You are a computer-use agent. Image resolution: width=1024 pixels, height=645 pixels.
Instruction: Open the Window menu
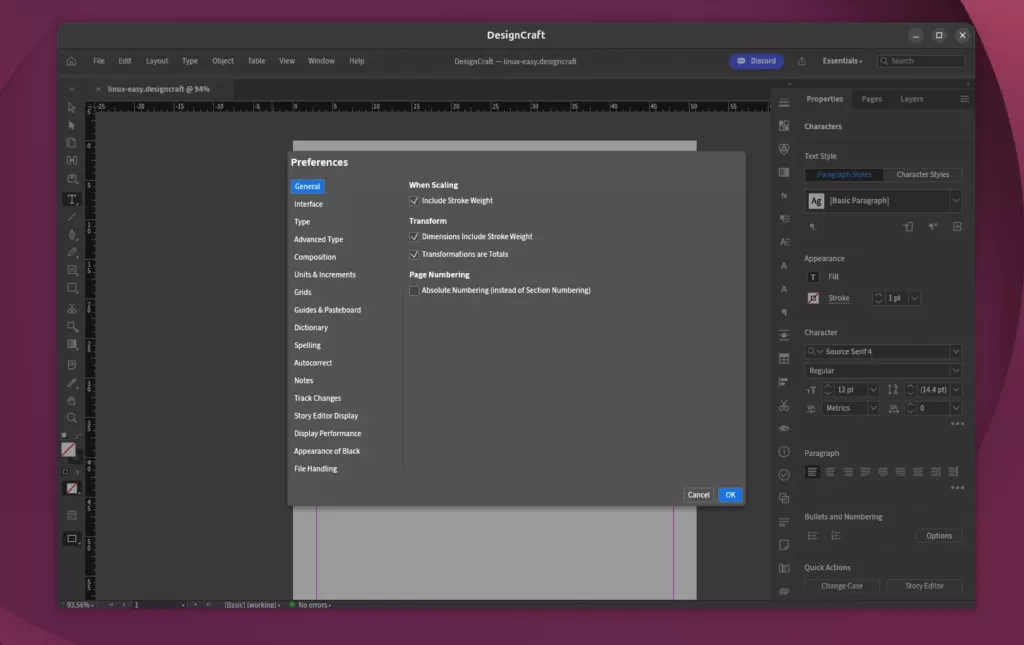pyautogui.click(x=321, y=61)
